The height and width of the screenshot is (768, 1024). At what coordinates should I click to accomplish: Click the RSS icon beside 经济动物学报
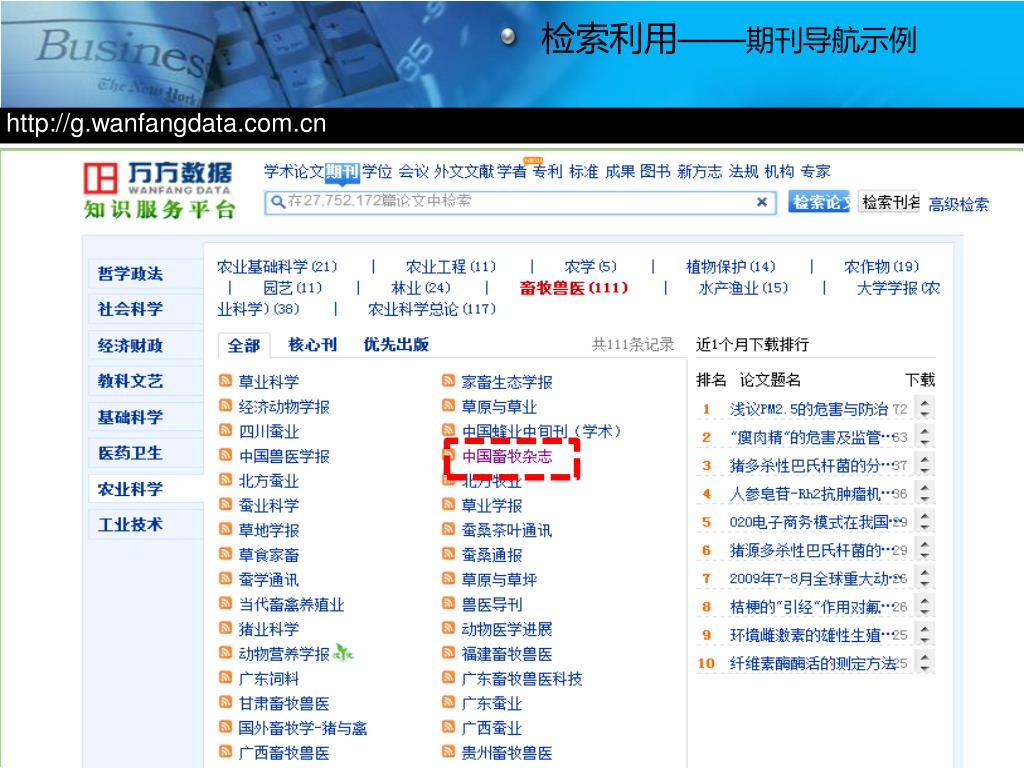(x=225, y=405)
